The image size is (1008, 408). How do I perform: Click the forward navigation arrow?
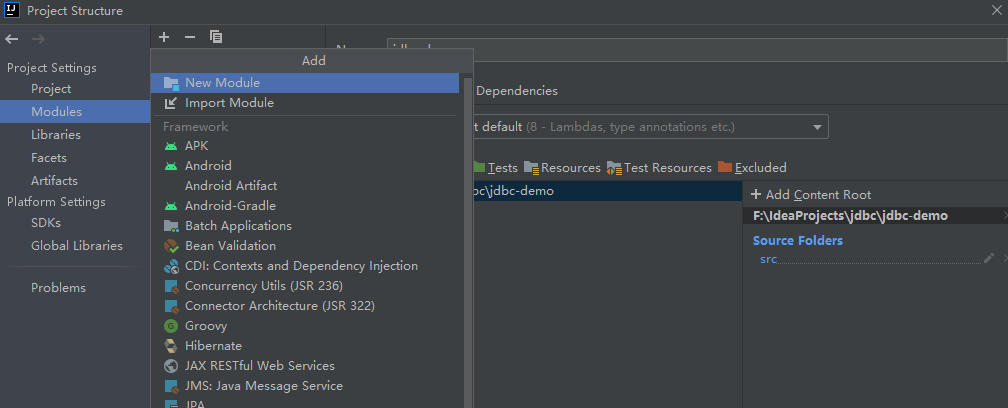39,39
